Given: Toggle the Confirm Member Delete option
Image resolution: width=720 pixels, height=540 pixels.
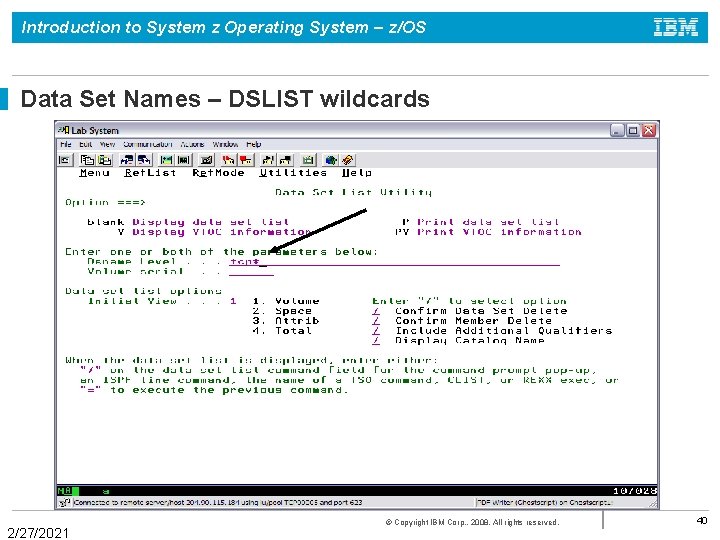Looking at the screenshot, I should point(376,321).
